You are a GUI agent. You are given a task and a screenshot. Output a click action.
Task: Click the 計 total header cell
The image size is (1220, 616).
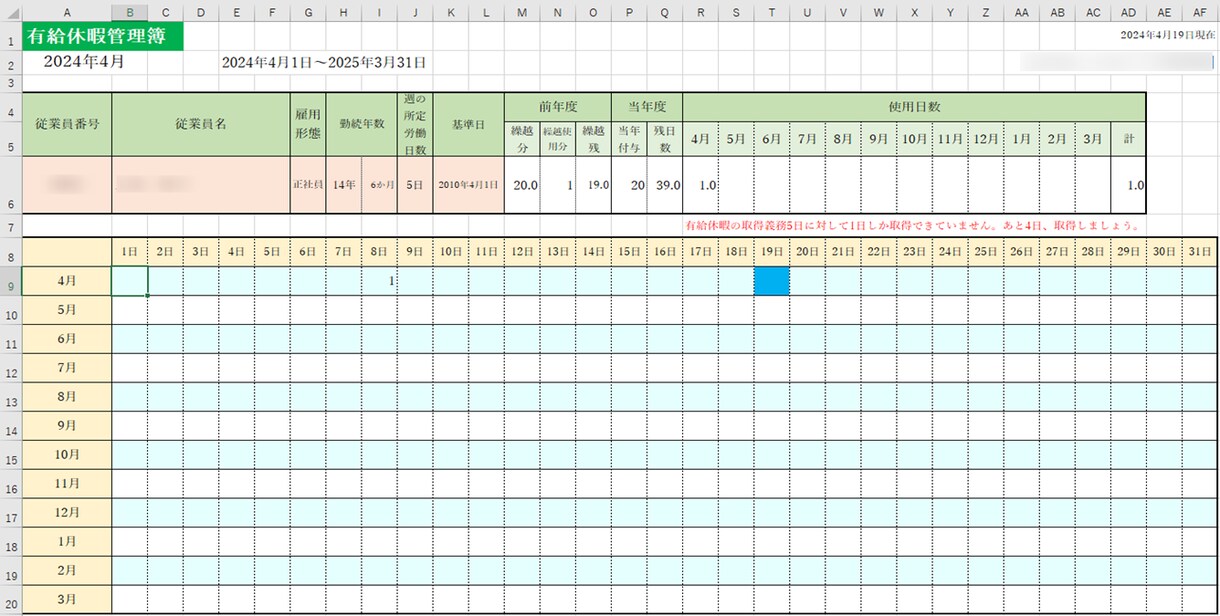point(1129,138)
